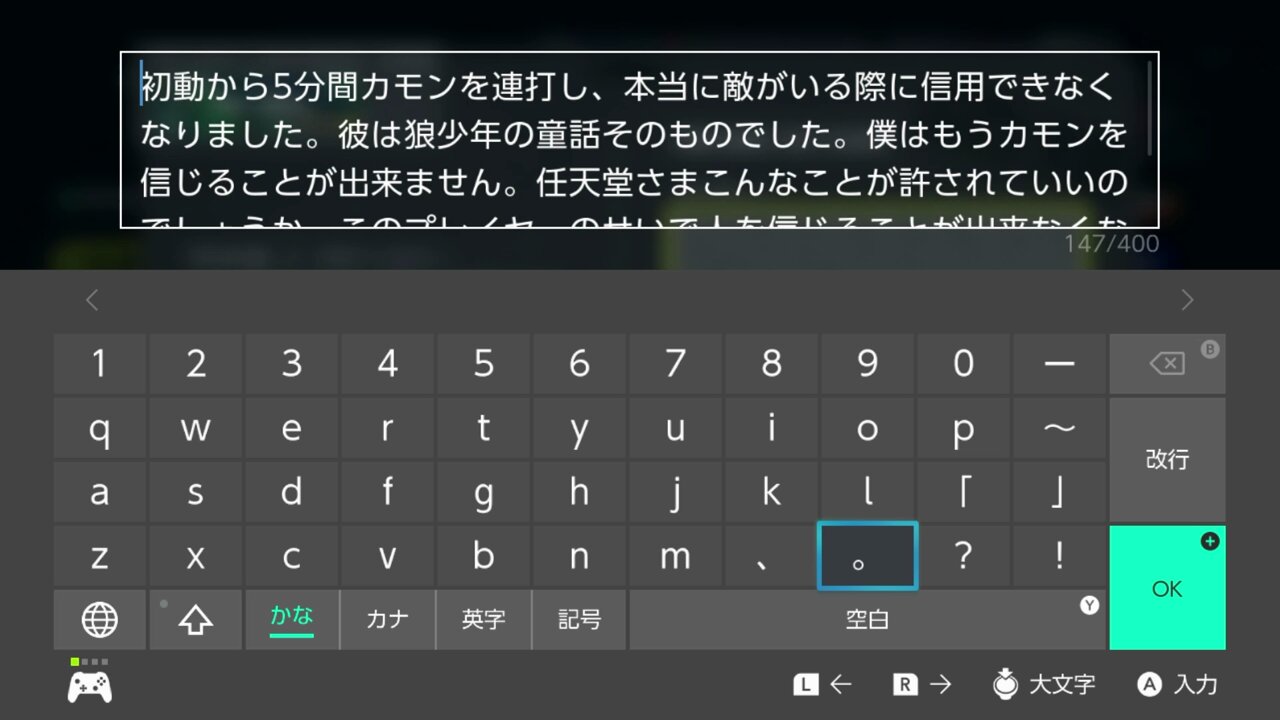The height and width of the screenshot is (720, 1280).
Task: Tap the highlighted 。 period key
Action: [868, 556]
